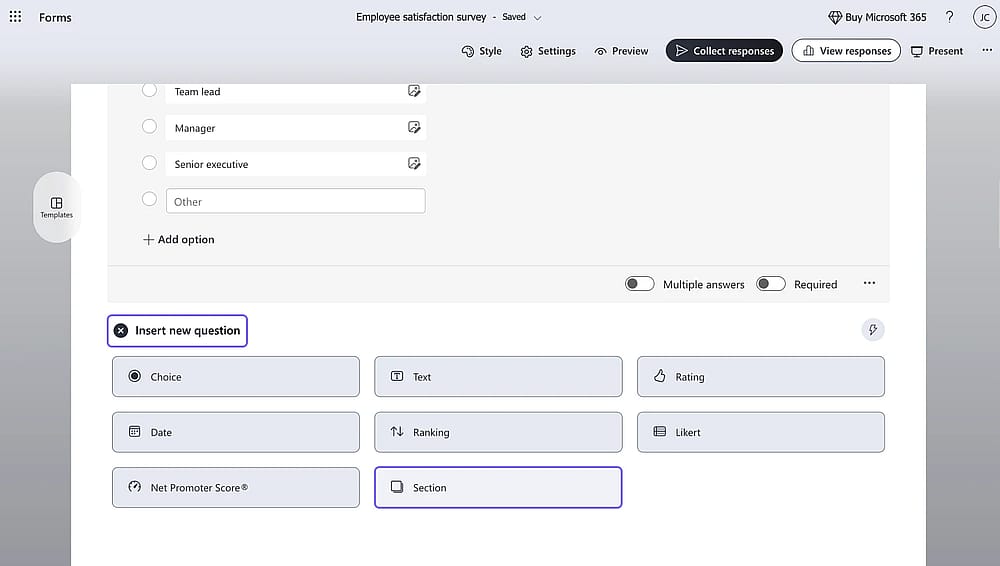Click the Collect responses button
Screen dimensions: 1000x566
[724, 50]
